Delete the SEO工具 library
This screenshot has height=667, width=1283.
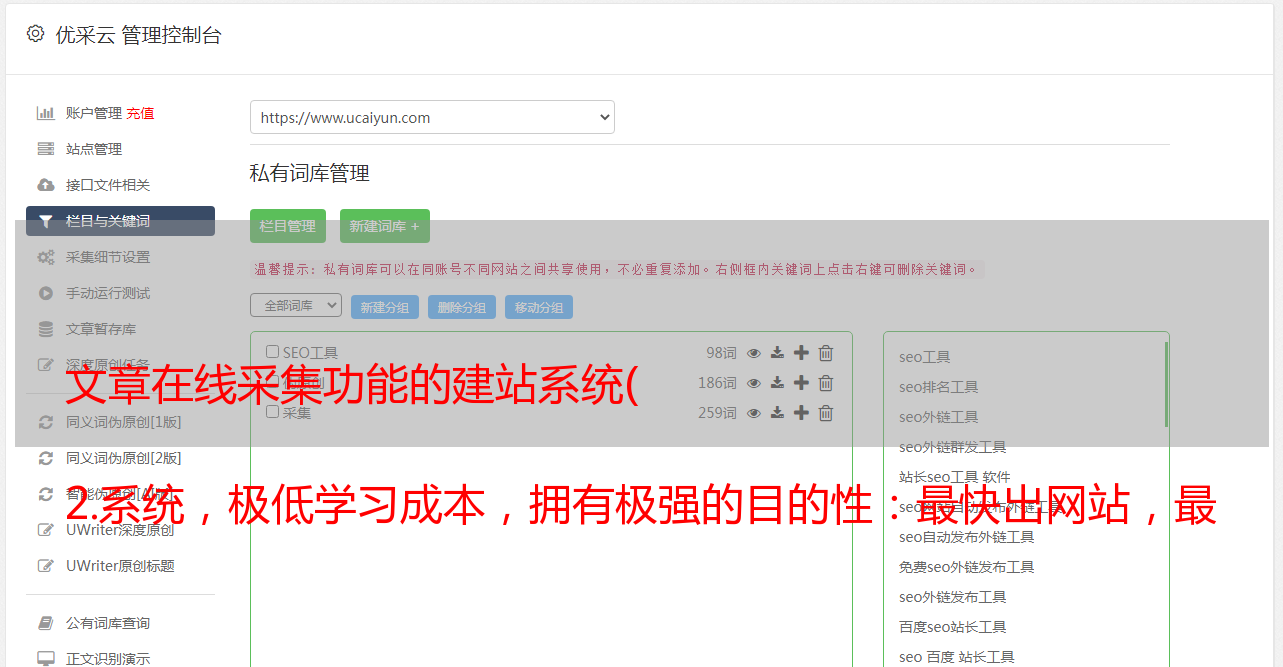(826, 353)
